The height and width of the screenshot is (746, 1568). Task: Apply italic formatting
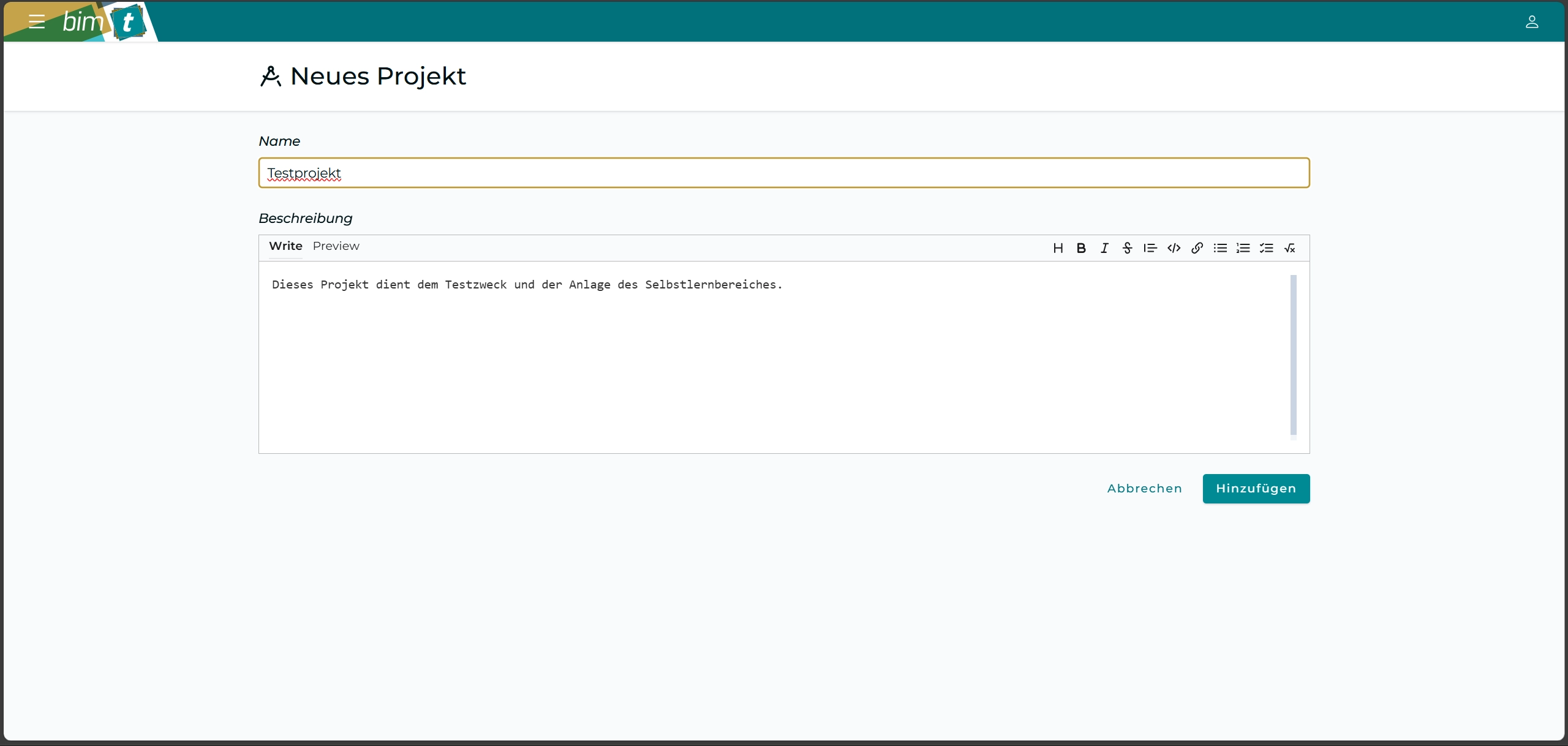1104,248
